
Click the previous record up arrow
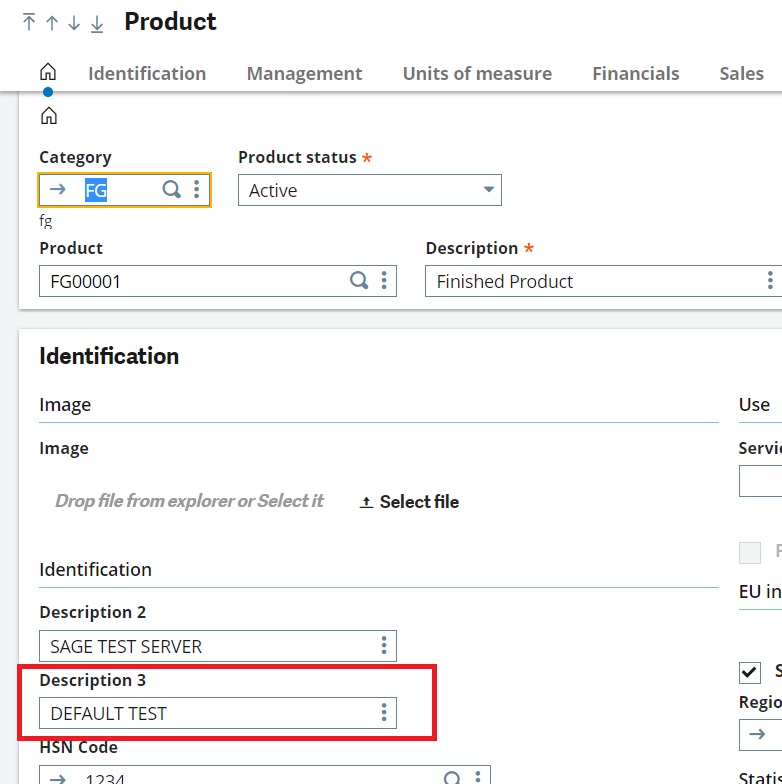[52, 23]
